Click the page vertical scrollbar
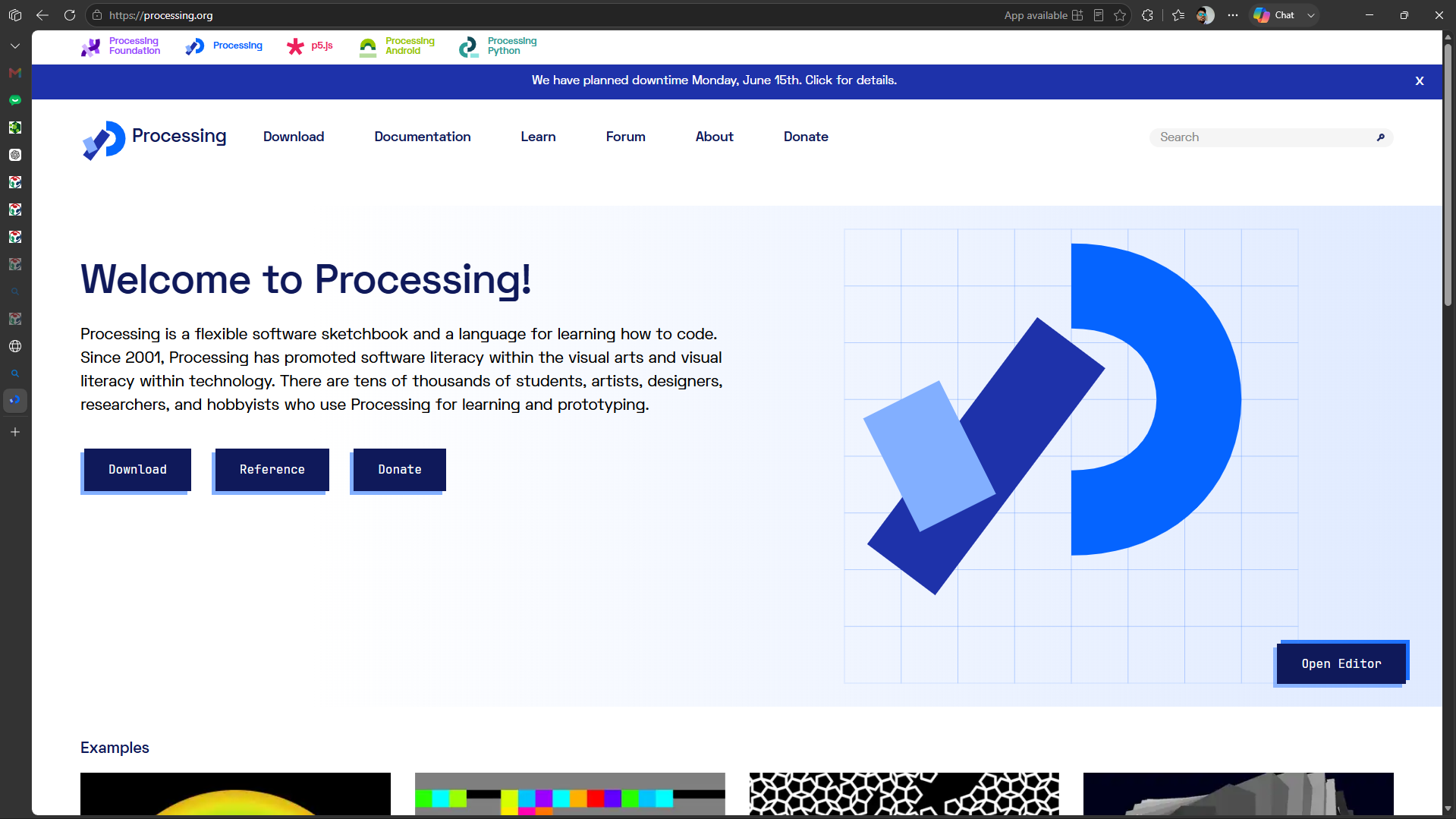This screenshot has height=819, width=1456. pos(1448,175)
